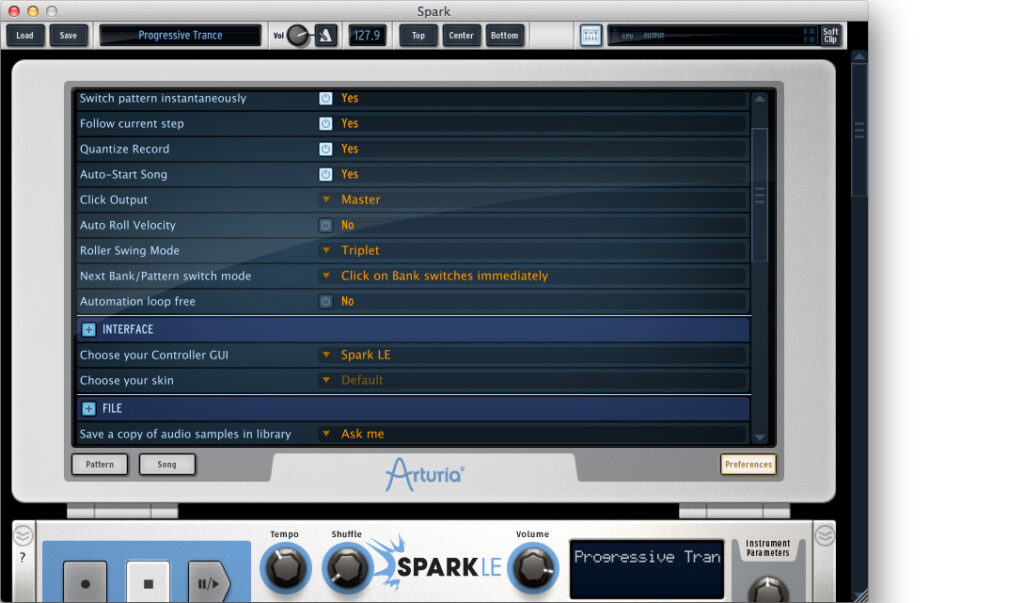
Task: Jump to Top panel view
Action: [x=418, y=35]
